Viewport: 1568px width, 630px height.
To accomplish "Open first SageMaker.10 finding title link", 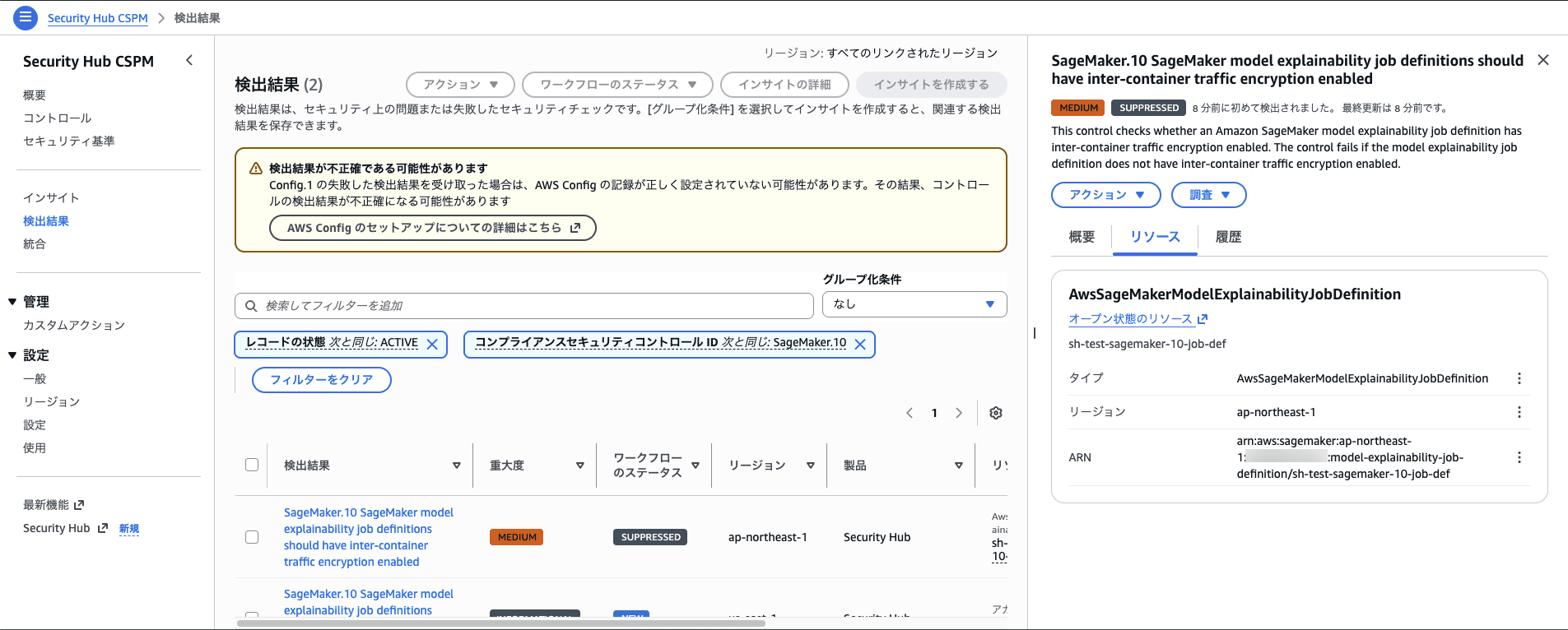I will click(369, 537).
